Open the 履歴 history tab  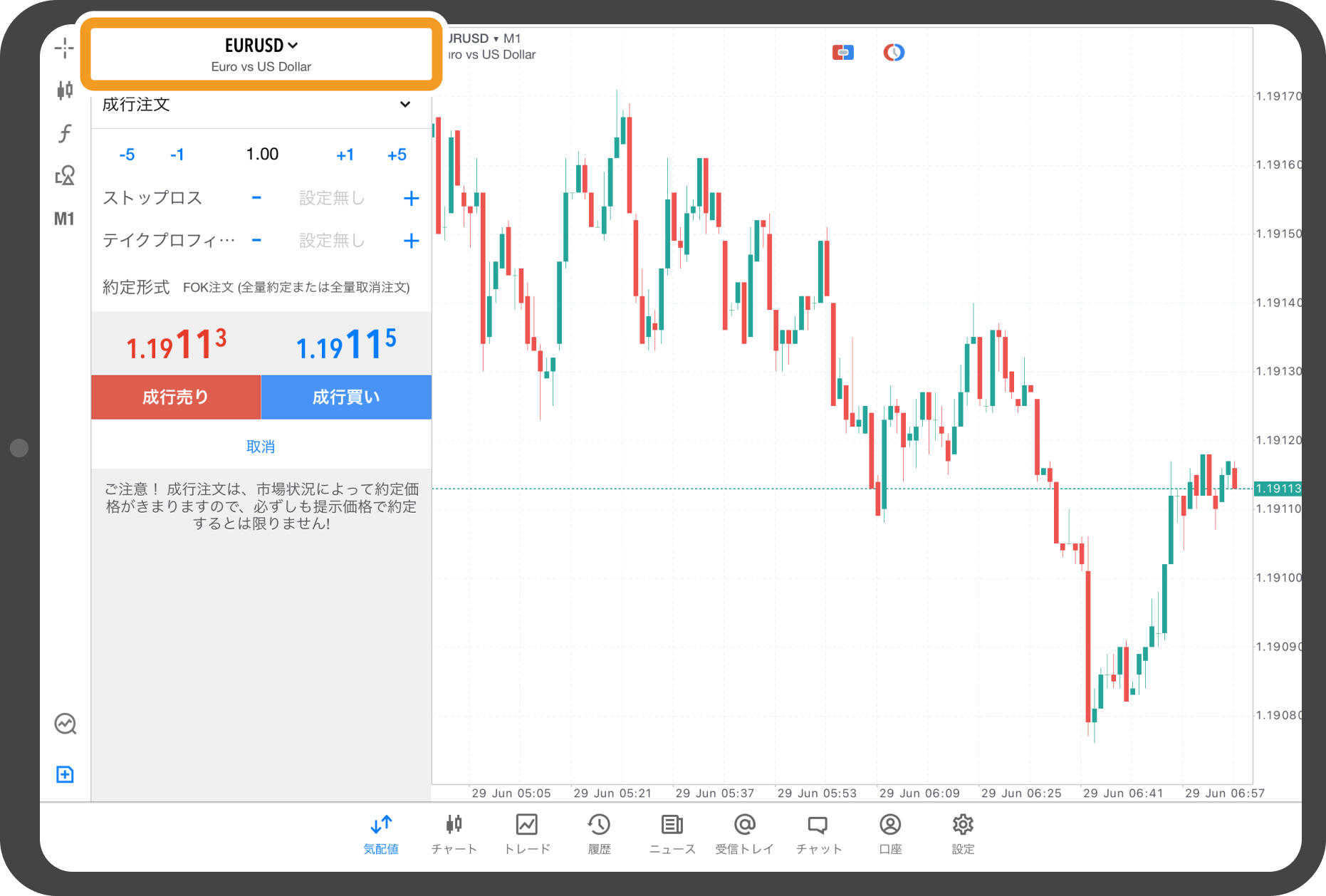click(599, 833)
